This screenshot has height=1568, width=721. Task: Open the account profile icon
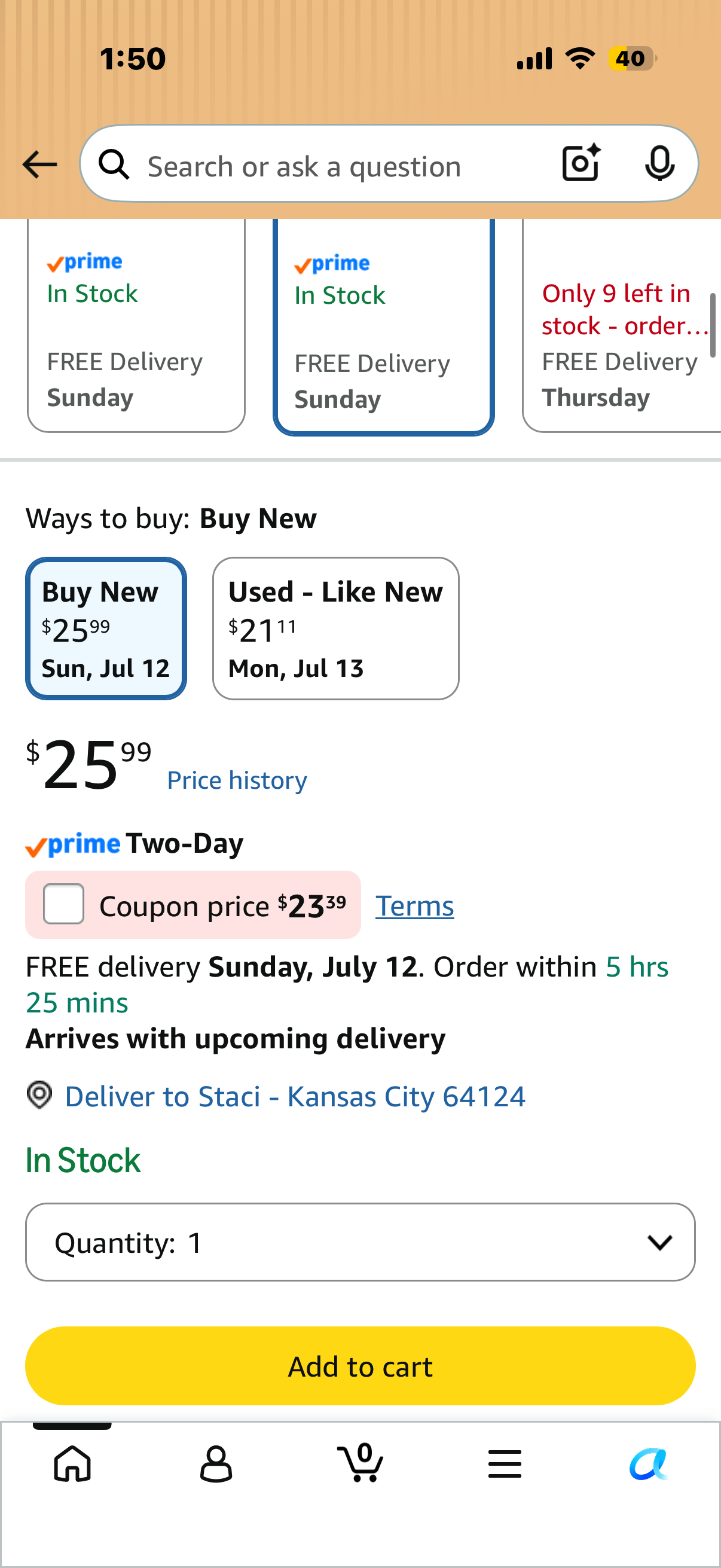tap(216, 1463)
